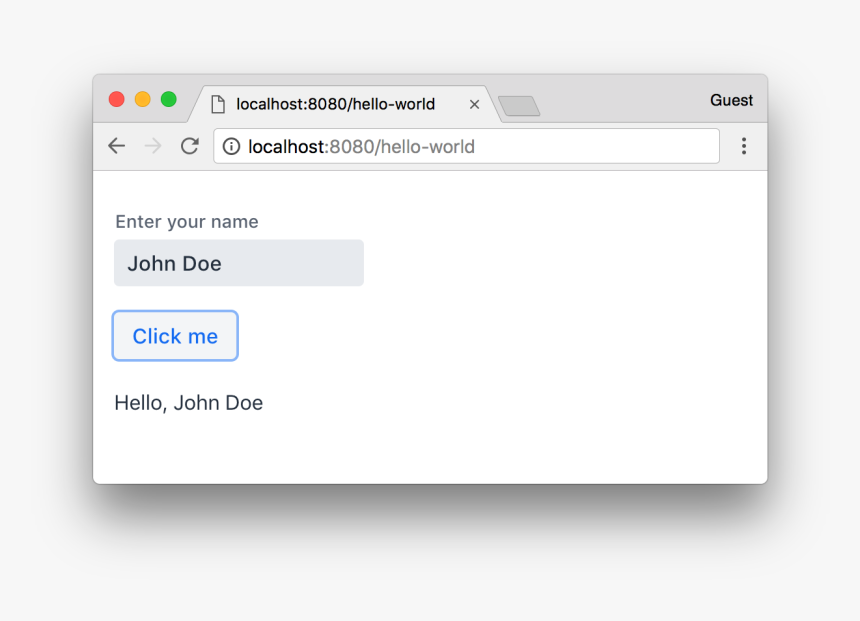Open the browser three-dot menu
The width and height of the screenshot is (860, 621).
743,146
